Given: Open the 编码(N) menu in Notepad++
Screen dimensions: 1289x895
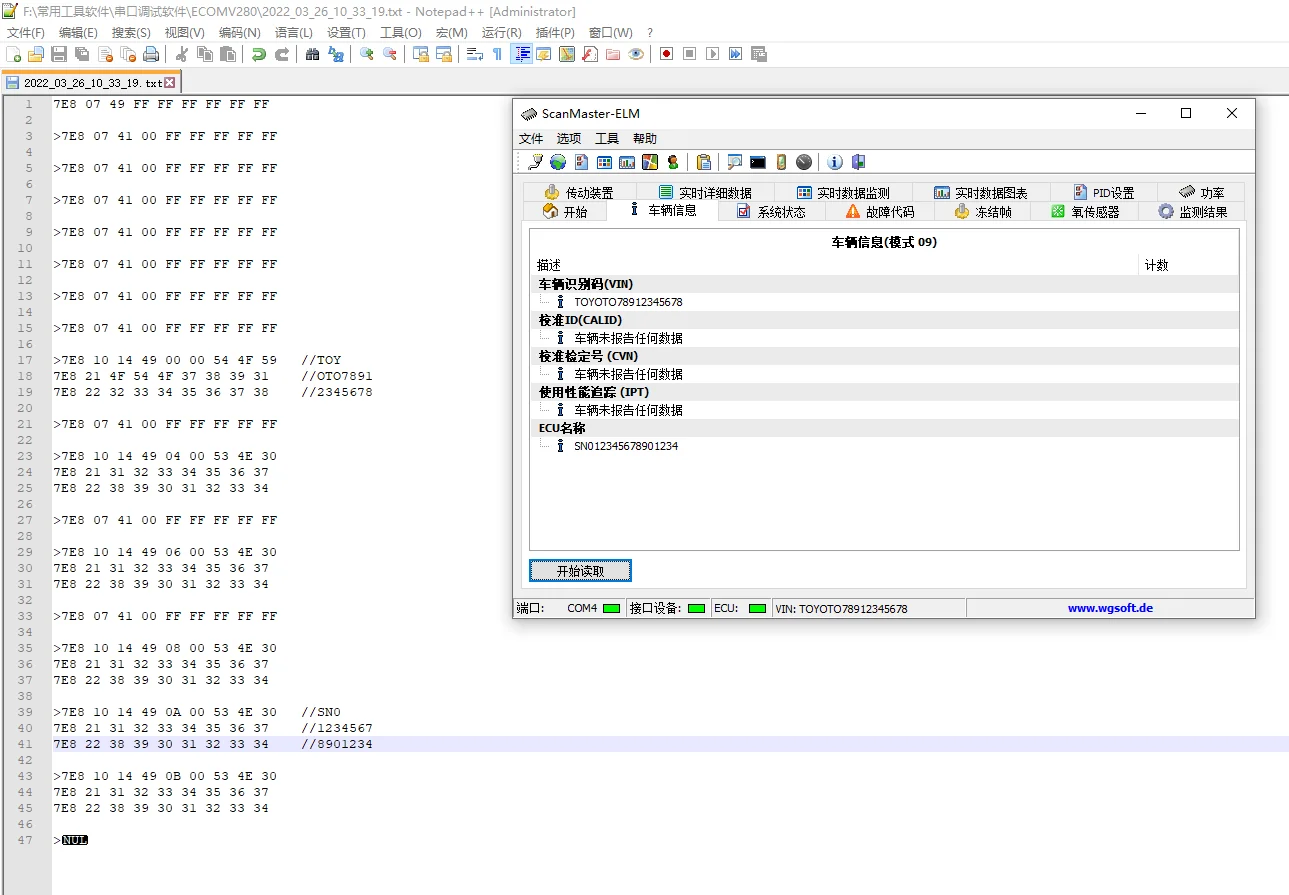Looking at the screenshot, I should point(240,33).
